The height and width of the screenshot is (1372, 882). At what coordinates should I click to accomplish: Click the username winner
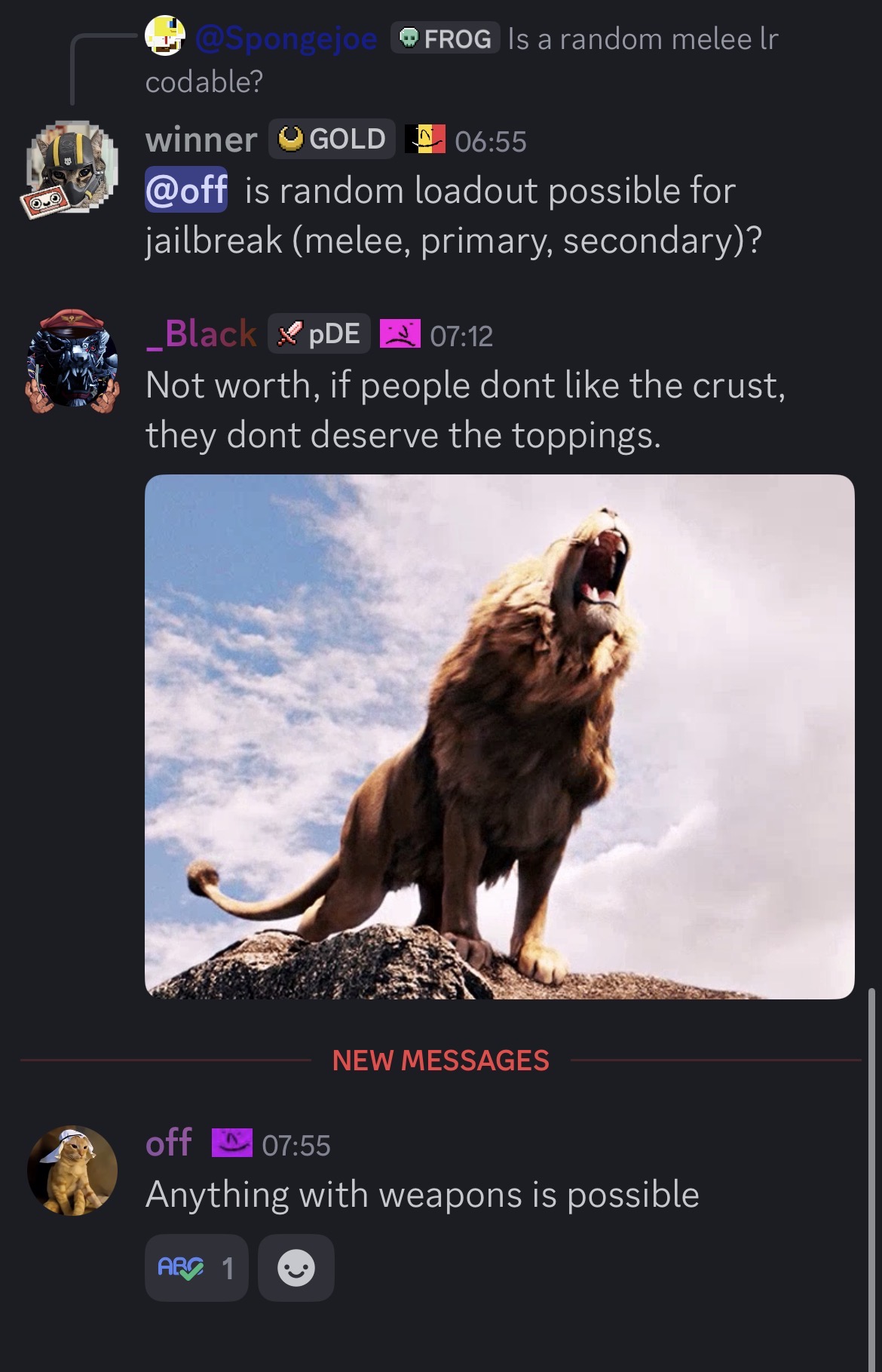(201, 140)
